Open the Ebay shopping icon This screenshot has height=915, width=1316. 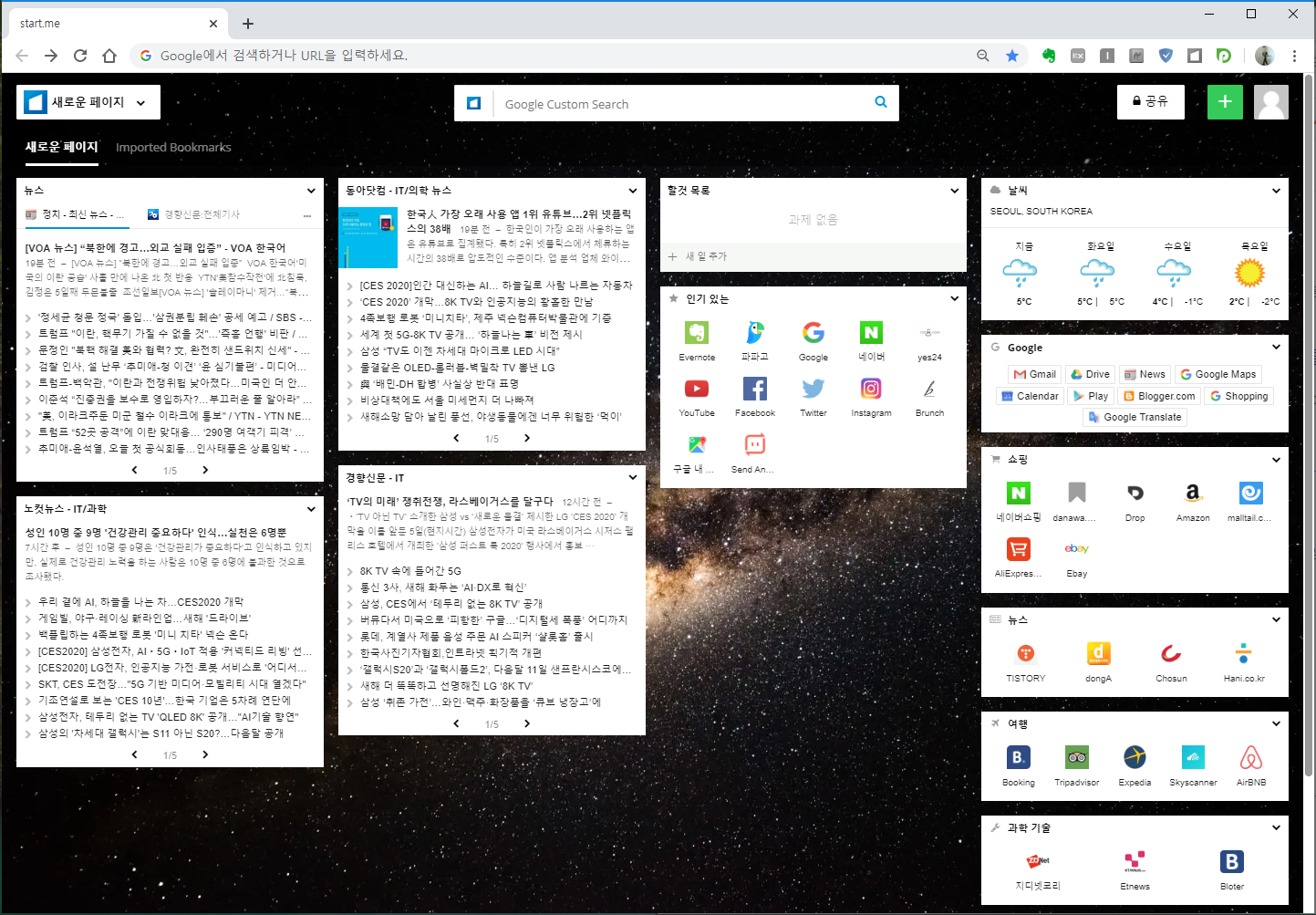click(x=1077, y=549)
